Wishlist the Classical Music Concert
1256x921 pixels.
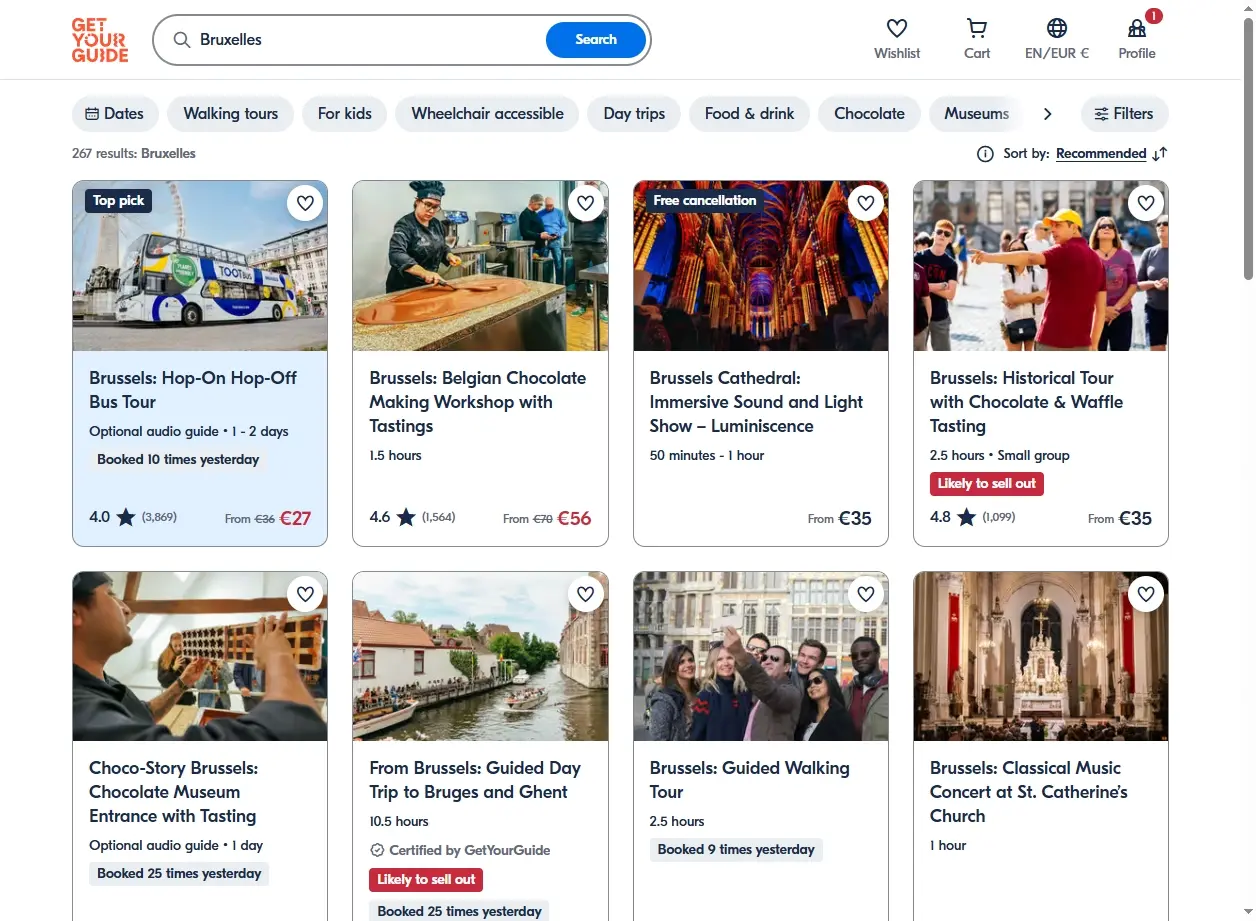1145,594
